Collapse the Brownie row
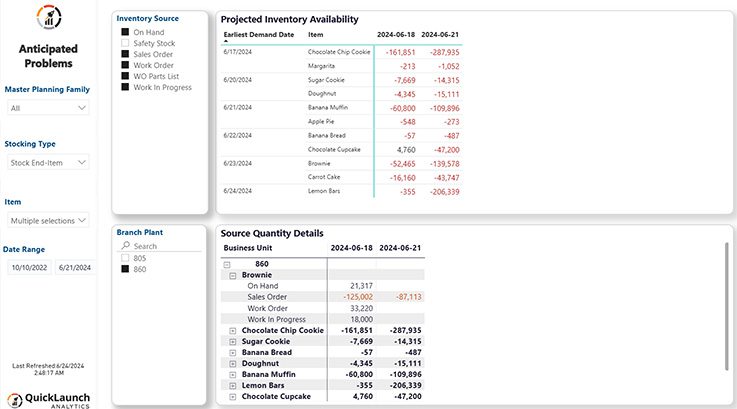737x409 pixels. click(x=233, y=275)
